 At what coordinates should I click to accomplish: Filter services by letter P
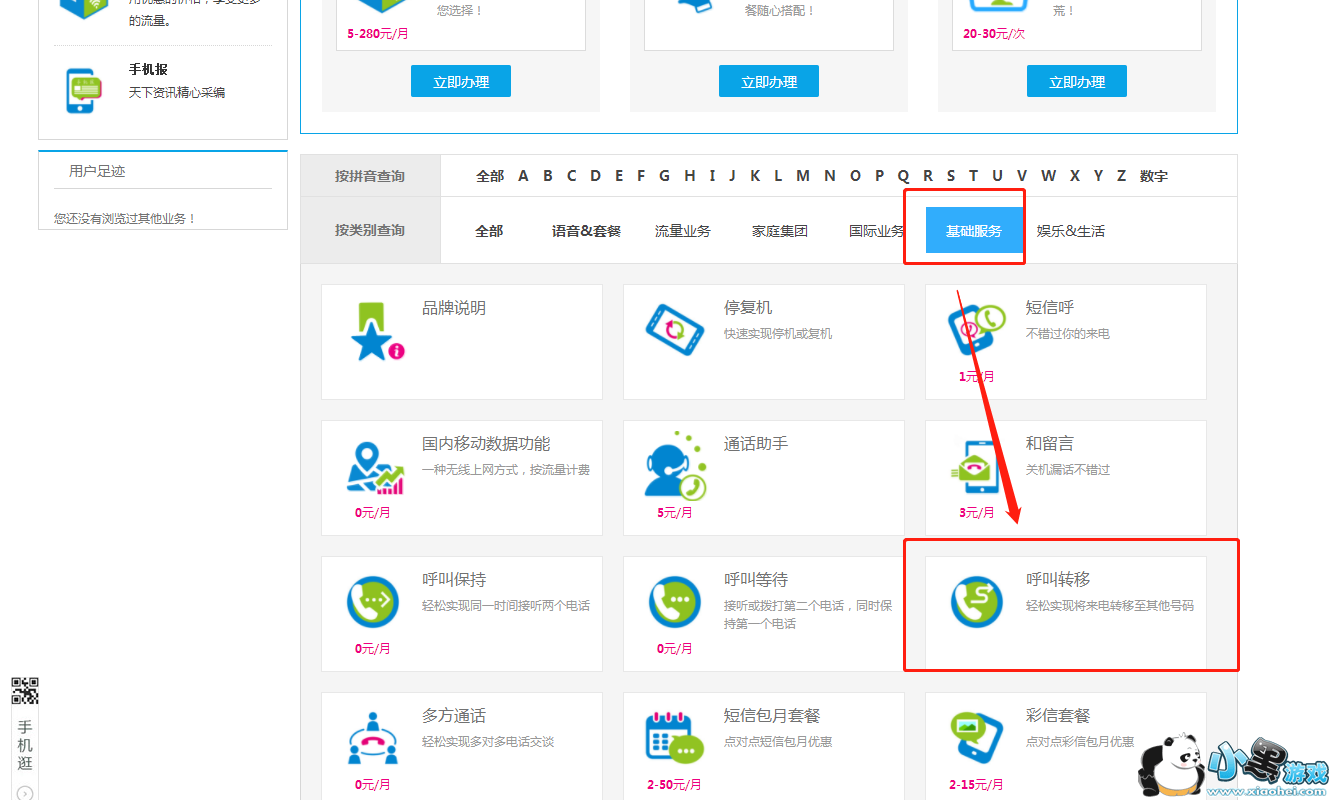pyautogui.click(x=880, y=176)
